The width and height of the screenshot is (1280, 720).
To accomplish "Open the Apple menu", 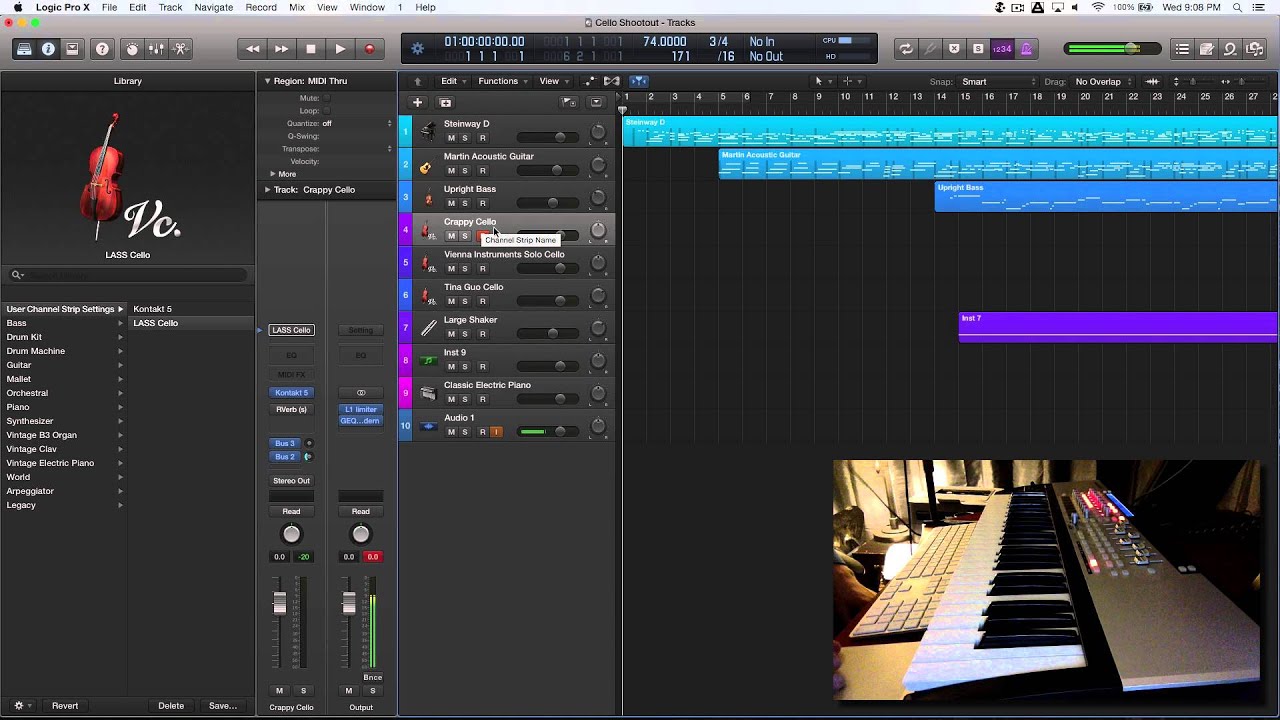I will point(17,7).
